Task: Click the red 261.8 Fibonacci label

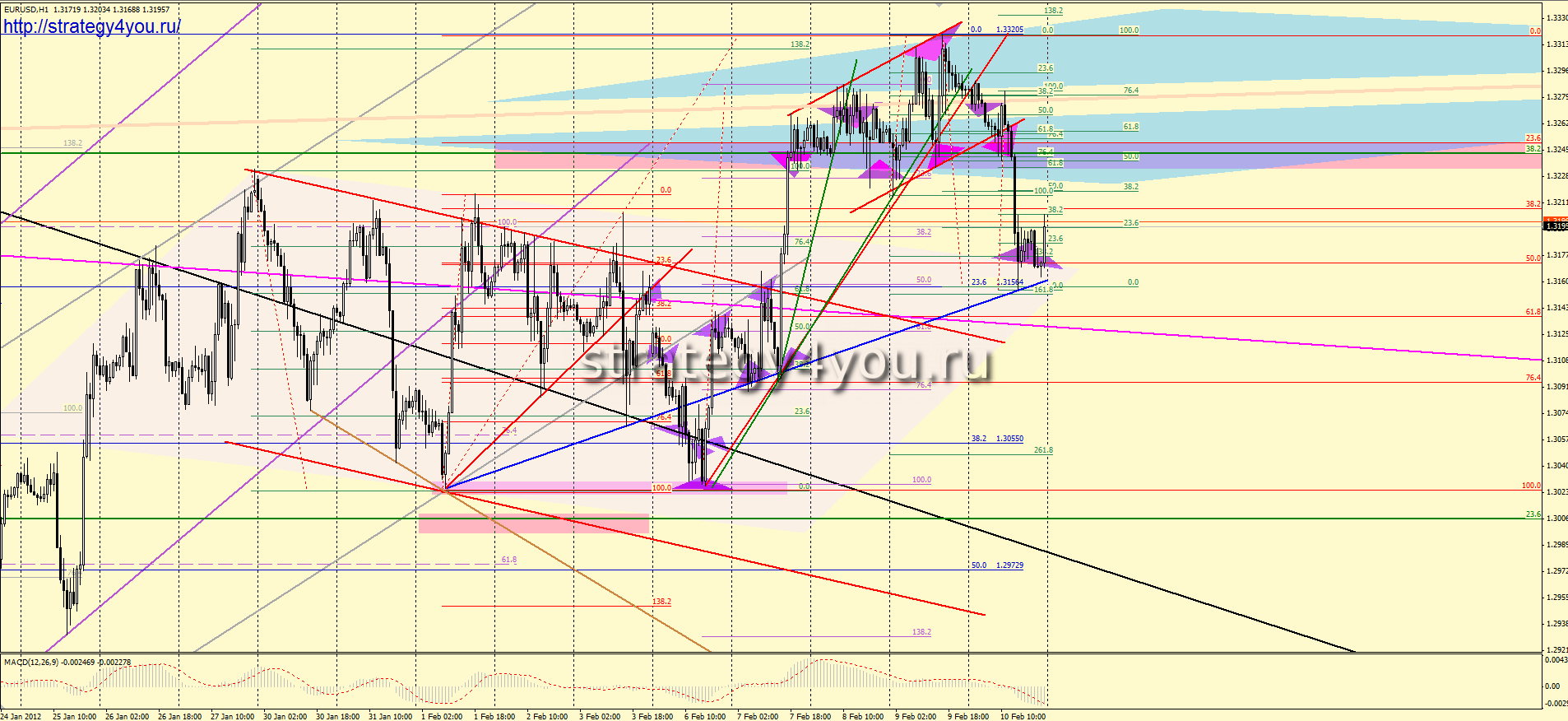Action: (x=1043, y=450)
